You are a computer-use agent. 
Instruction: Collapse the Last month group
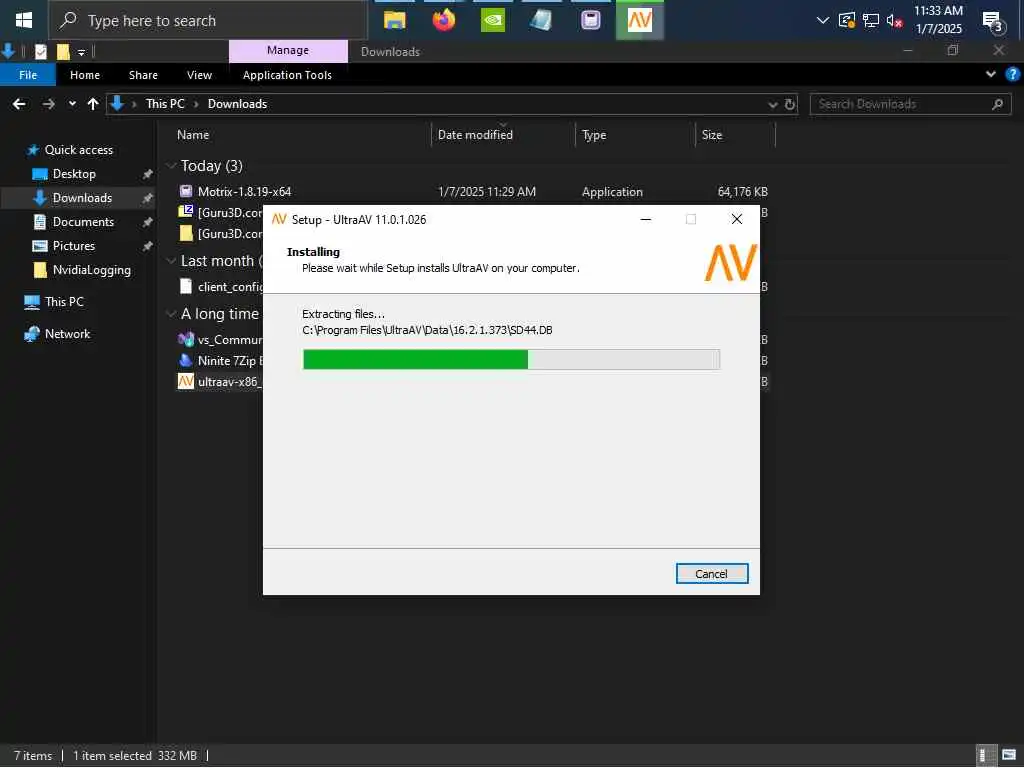pos(172,261)
